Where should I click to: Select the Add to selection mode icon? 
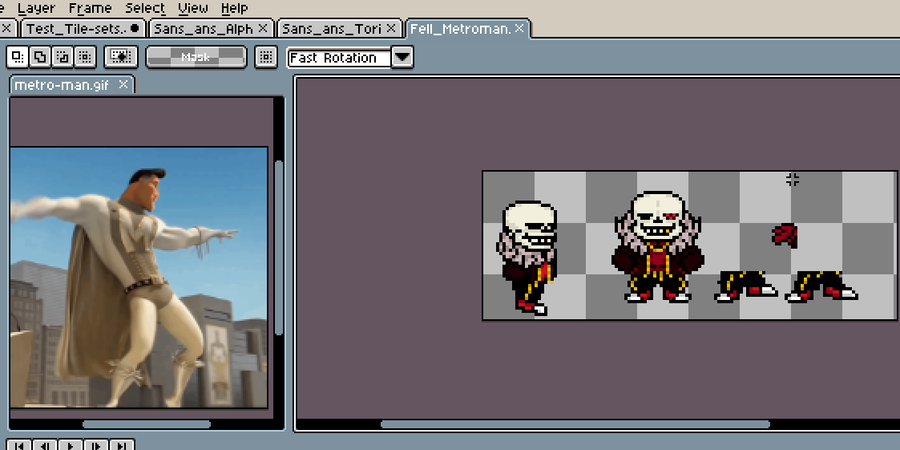coord(40,57)
